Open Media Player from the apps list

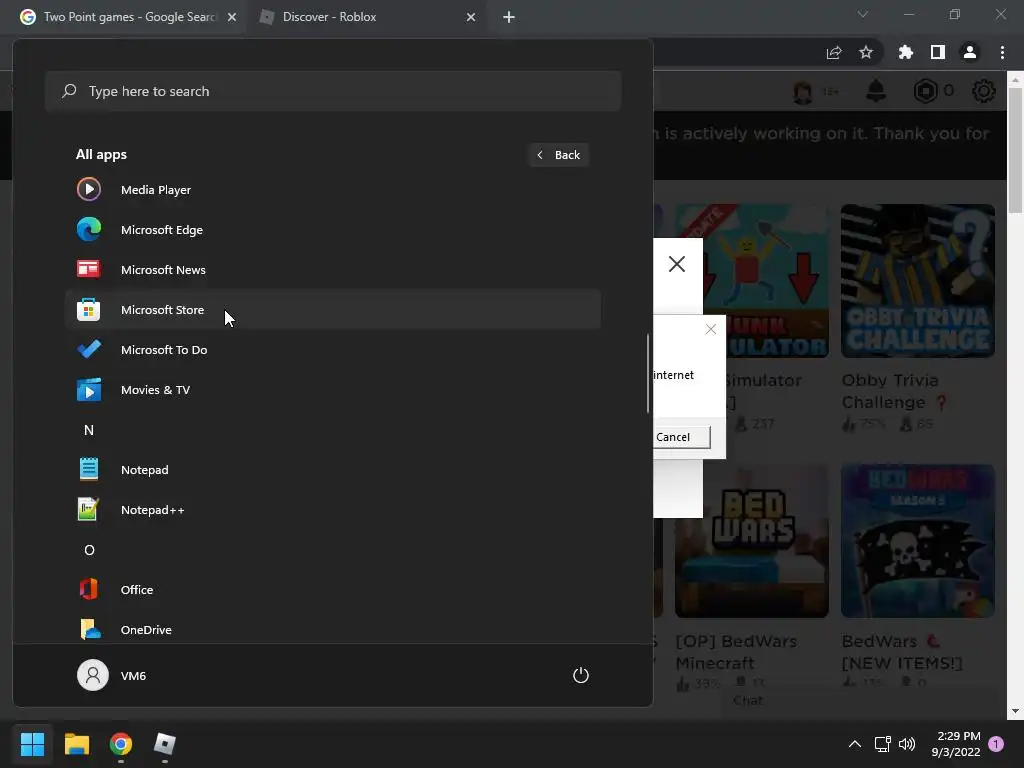tap(332, 190)
